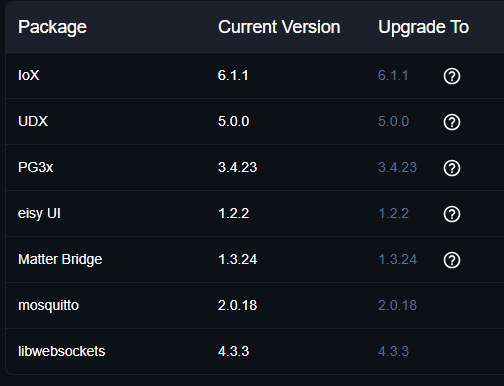Click the Current Version column header
Screen dimensions: 504x386
(279, 27)
